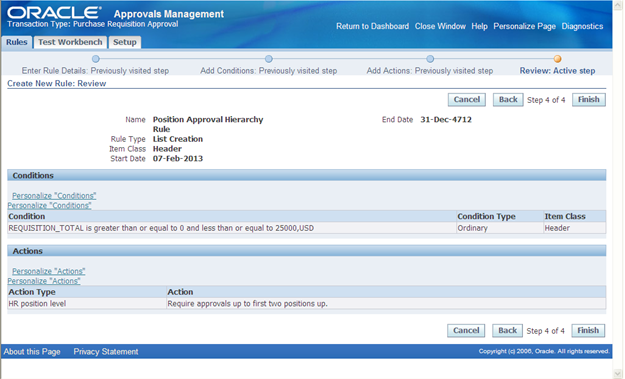Click the Close Window link
The width and height of the screenshot is (625, 379).
click(440, 26)
